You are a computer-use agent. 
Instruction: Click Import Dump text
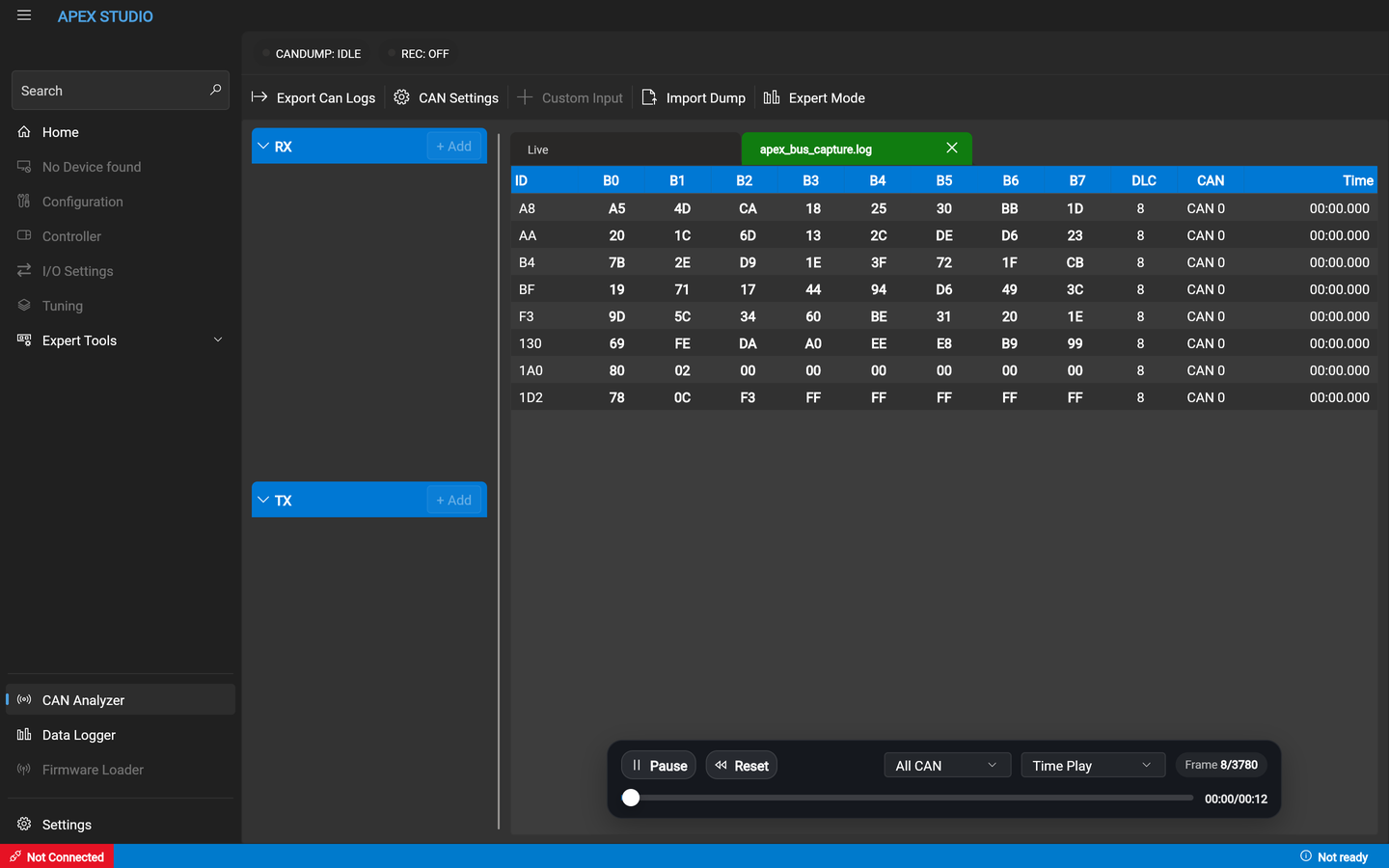706,97
